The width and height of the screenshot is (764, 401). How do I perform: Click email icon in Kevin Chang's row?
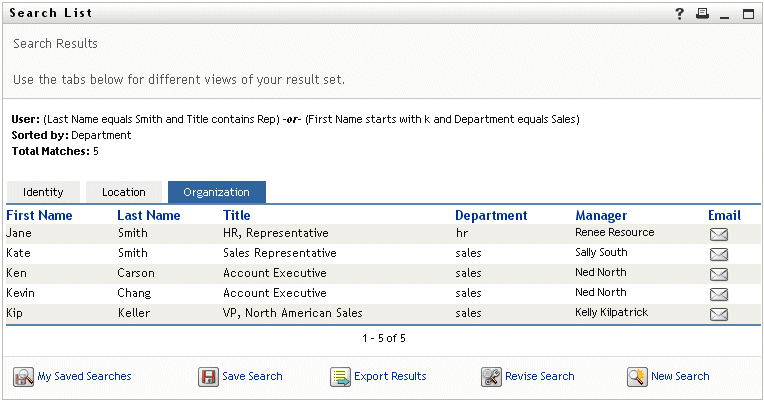718,294
